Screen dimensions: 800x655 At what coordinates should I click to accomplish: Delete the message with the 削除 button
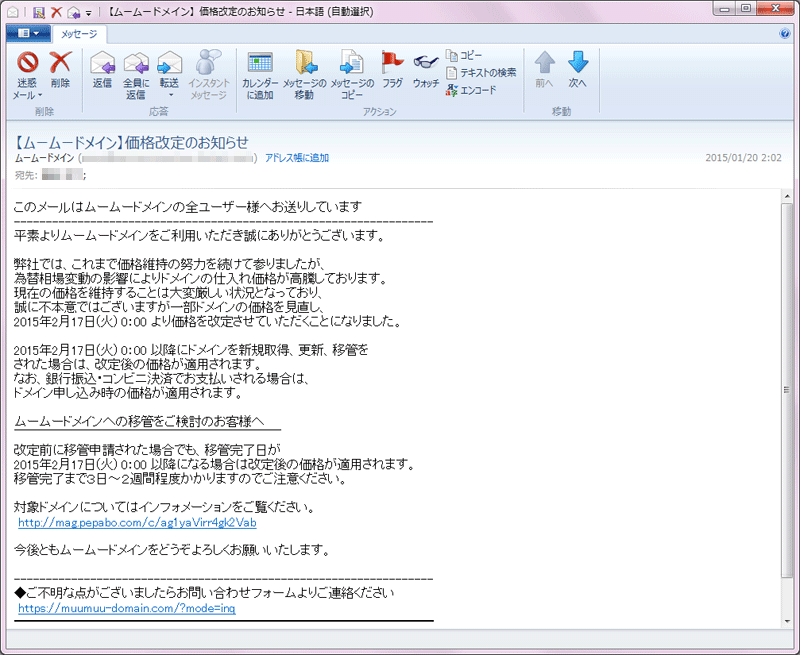click(x=60, y=69)
